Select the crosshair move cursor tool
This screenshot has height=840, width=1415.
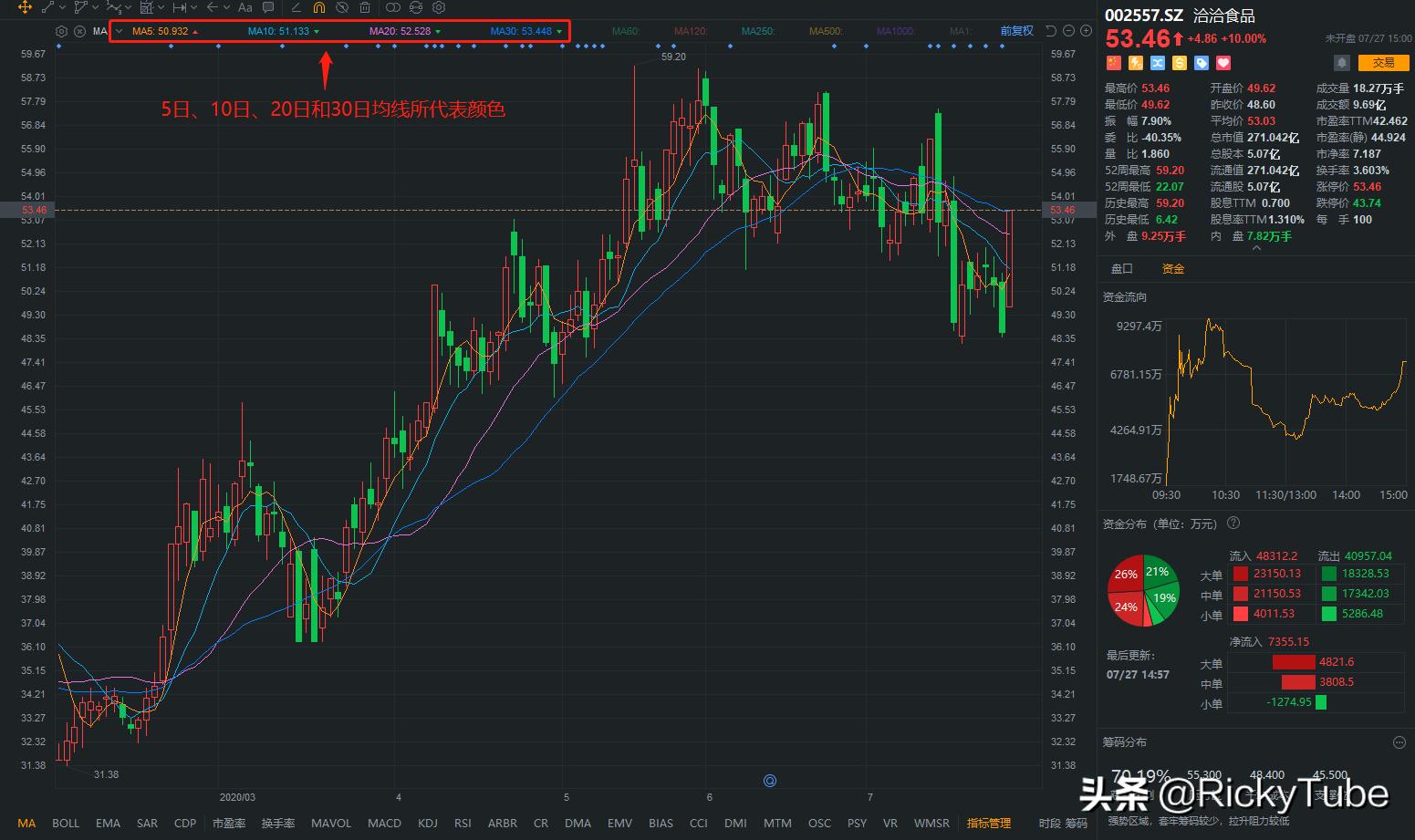[x=24, y=7]
